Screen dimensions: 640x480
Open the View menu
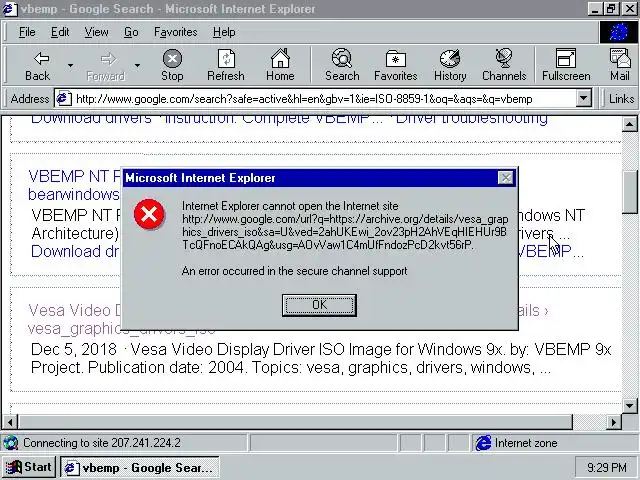[96, 32]
